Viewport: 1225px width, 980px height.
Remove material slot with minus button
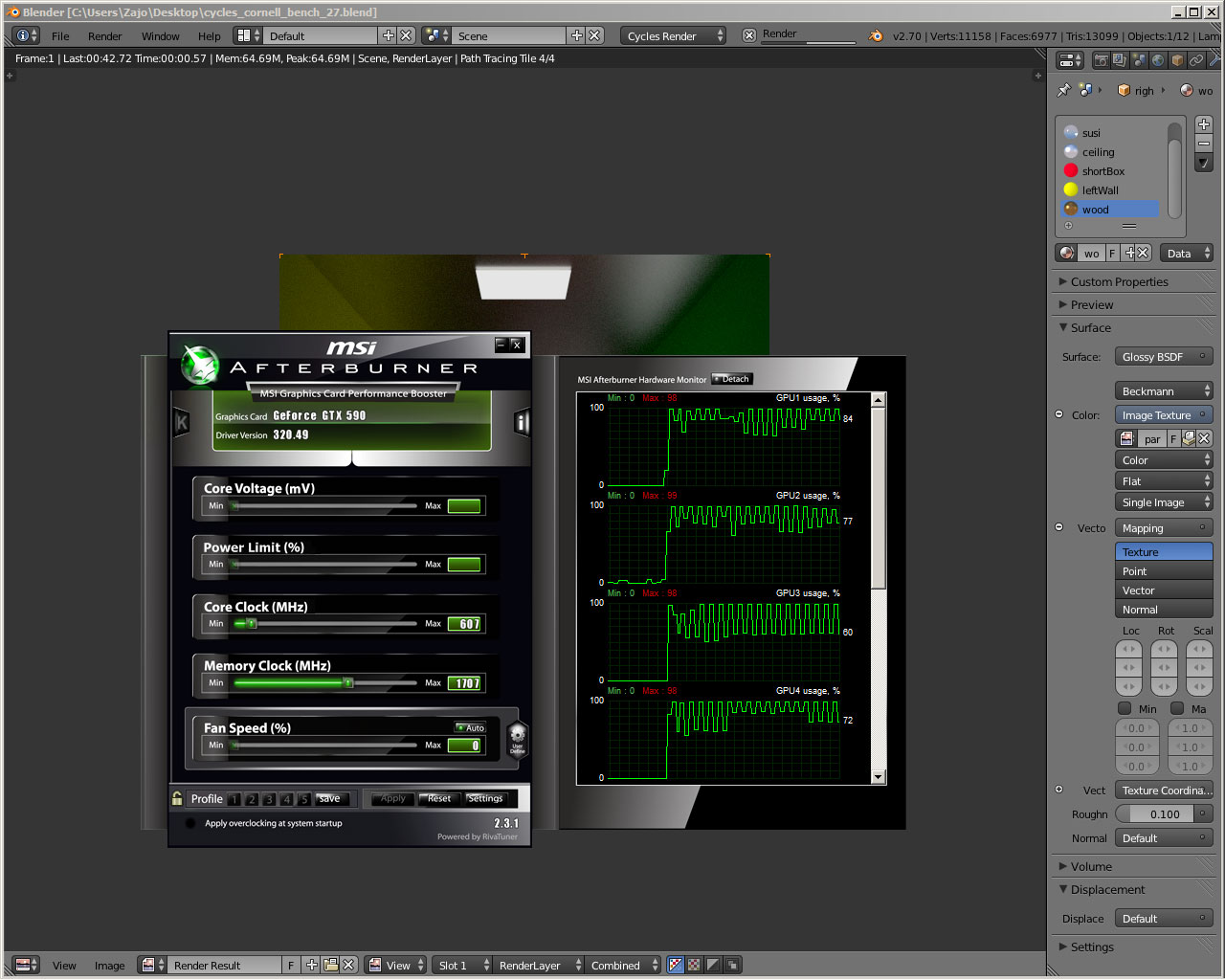tap(1204, 144)
